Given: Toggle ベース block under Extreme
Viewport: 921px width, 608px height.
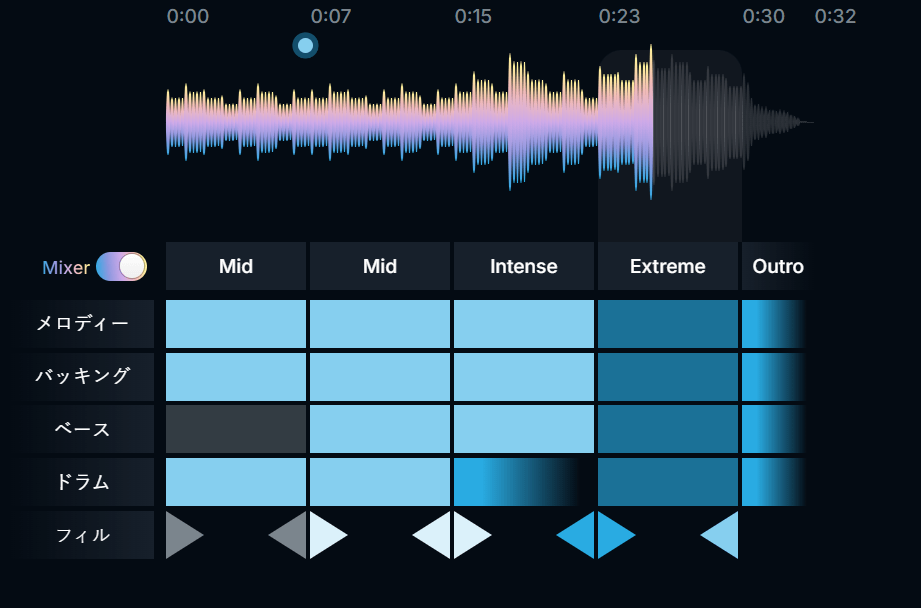Looking at the screenshot, I should pyautogui.click(x=668, y=429).
